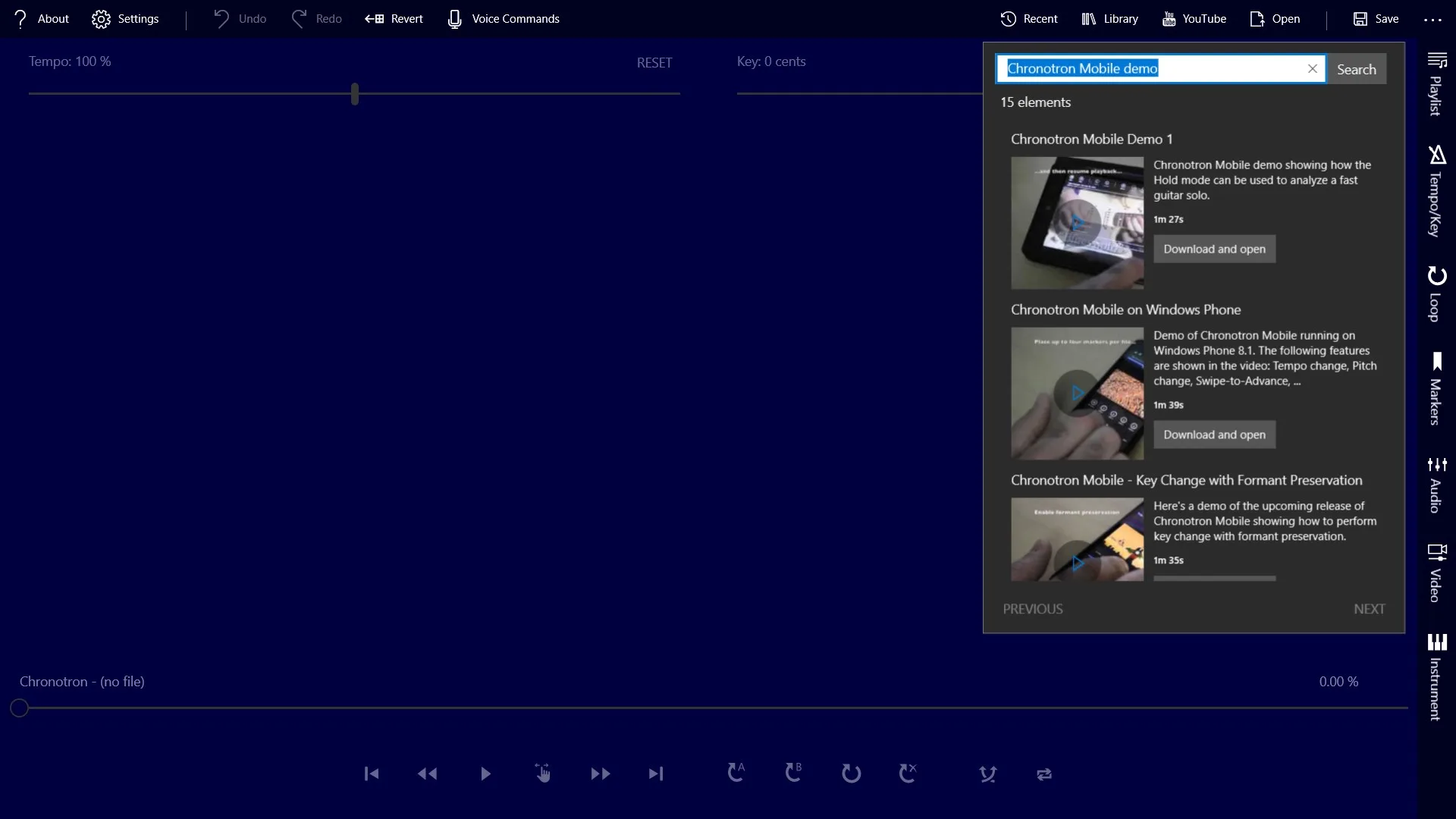This screenshot has height=819, width=1456.
Task: Save the current project
Action: [x=1376, y=19]
